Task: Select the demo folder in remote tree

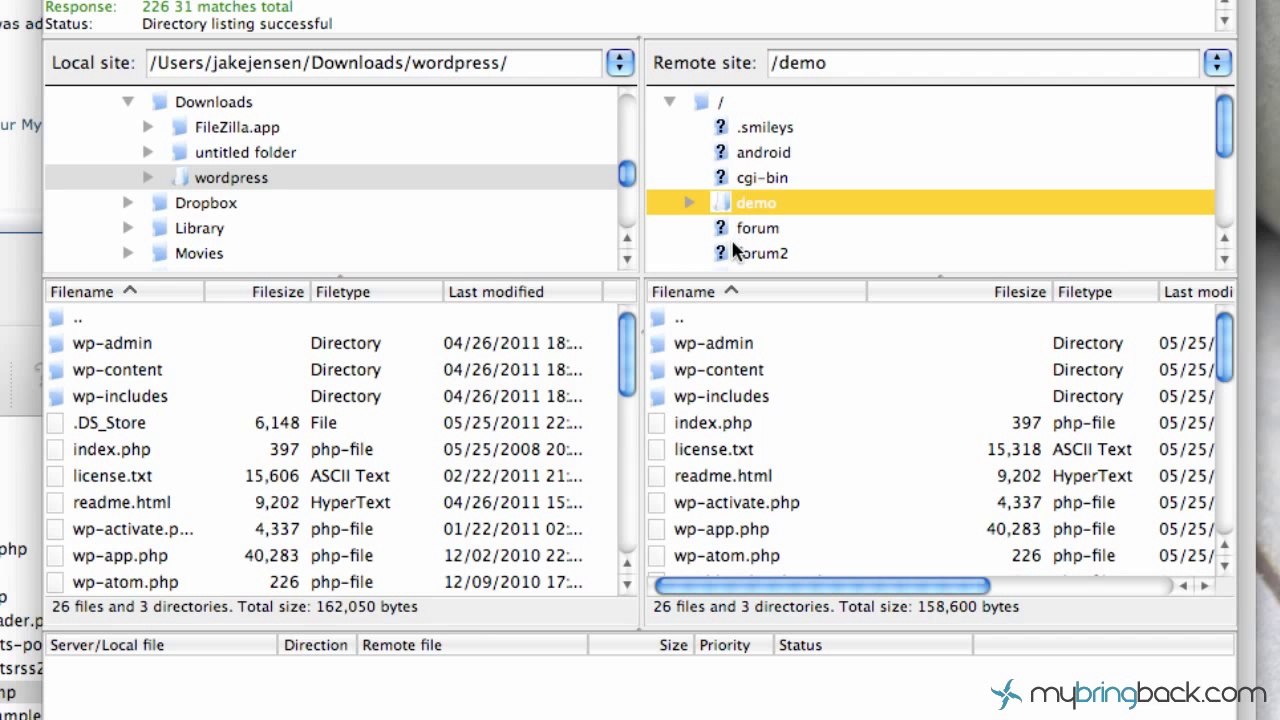Action: (x=756, y=203)
